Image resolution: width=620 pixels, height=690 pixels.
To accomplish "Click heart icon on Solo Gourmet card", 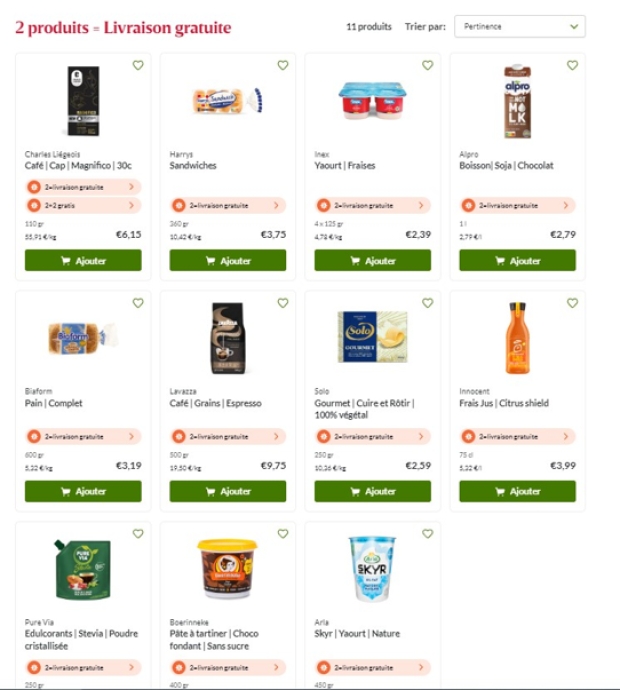I will (428, 303).
